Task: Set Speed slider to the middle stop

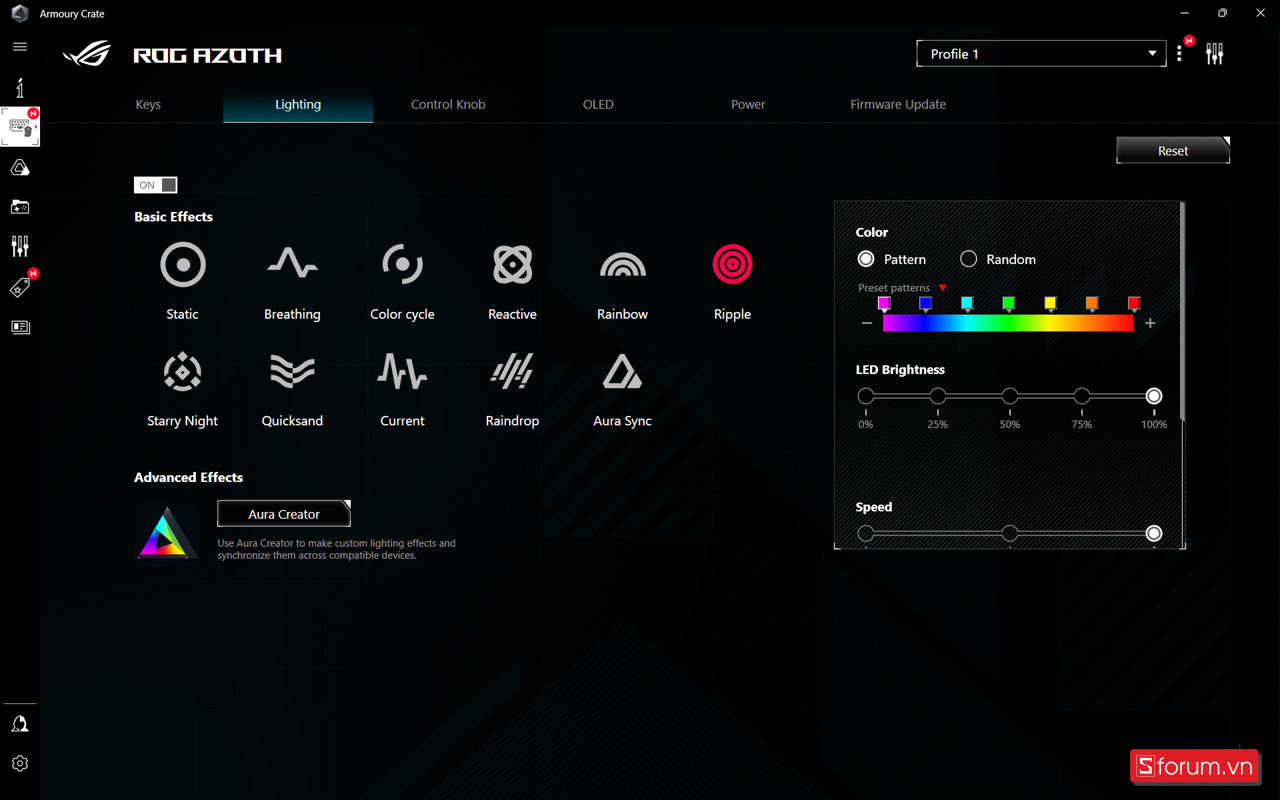Action: coord(1010,533)
